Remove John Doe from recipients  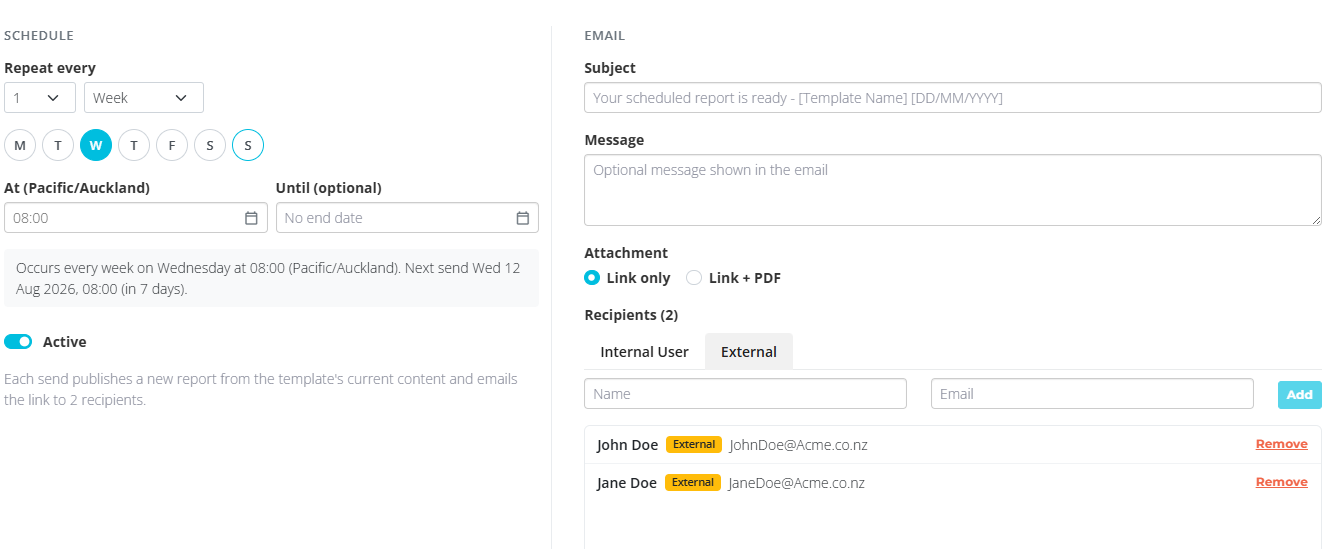point(1282,444)
